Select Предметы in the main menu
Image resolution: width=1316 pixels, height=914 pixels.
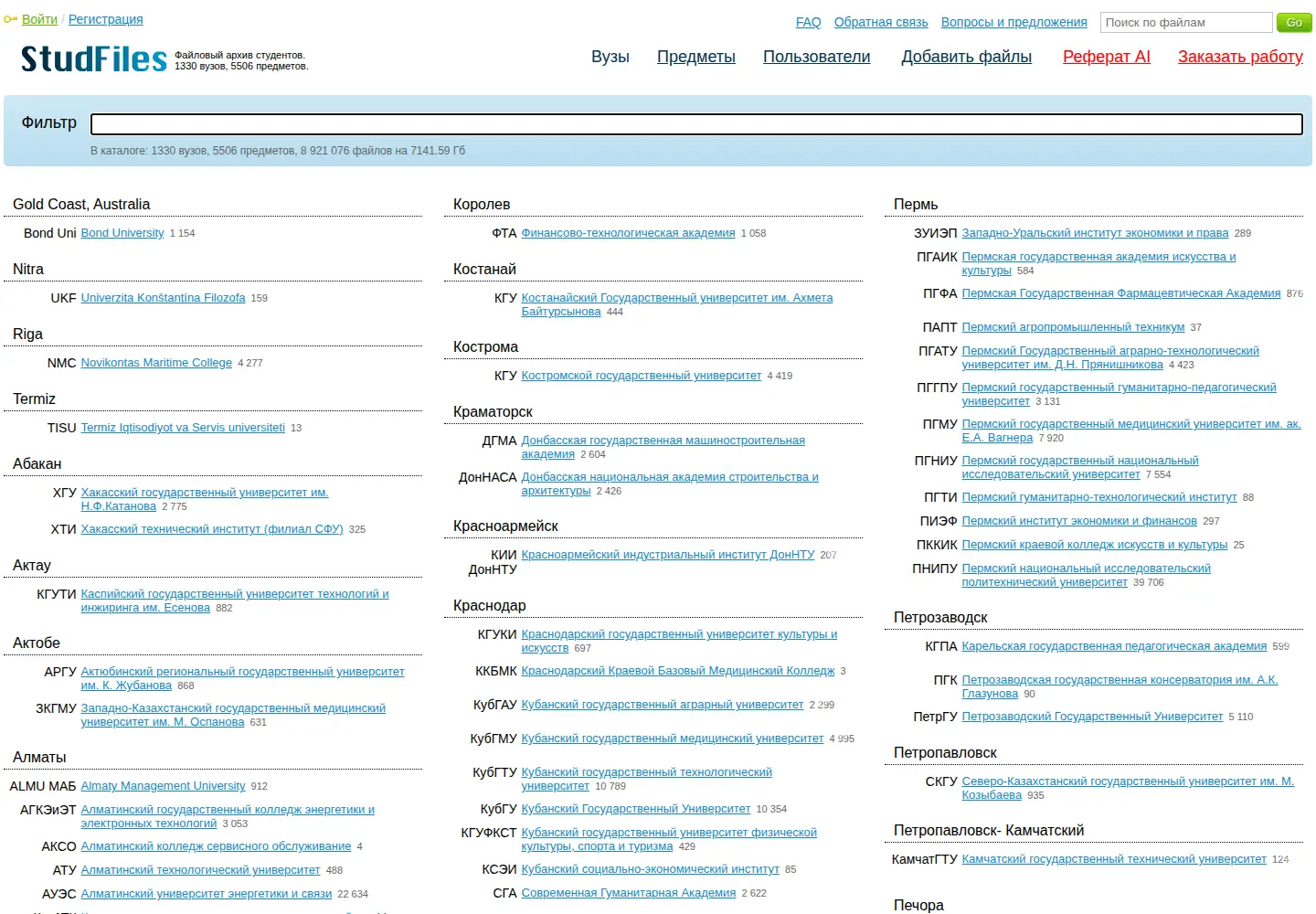tap(696, 57)
